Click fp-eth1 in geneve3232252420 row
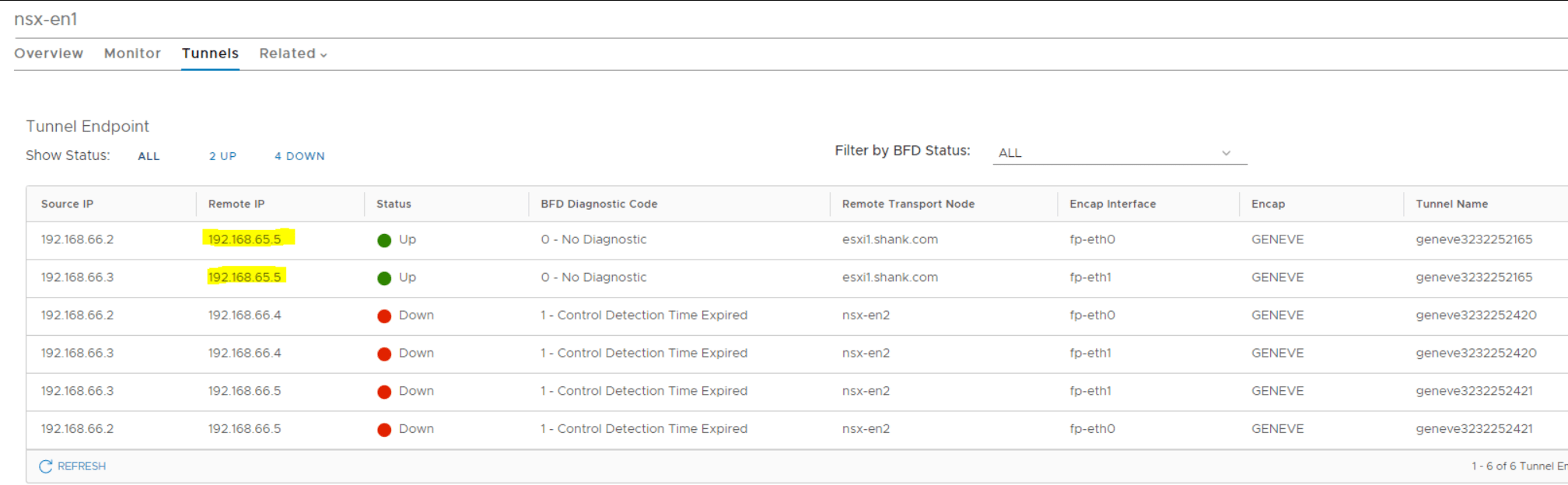Viewport: 1568px width, 485px height. (x=1090, y=354)
